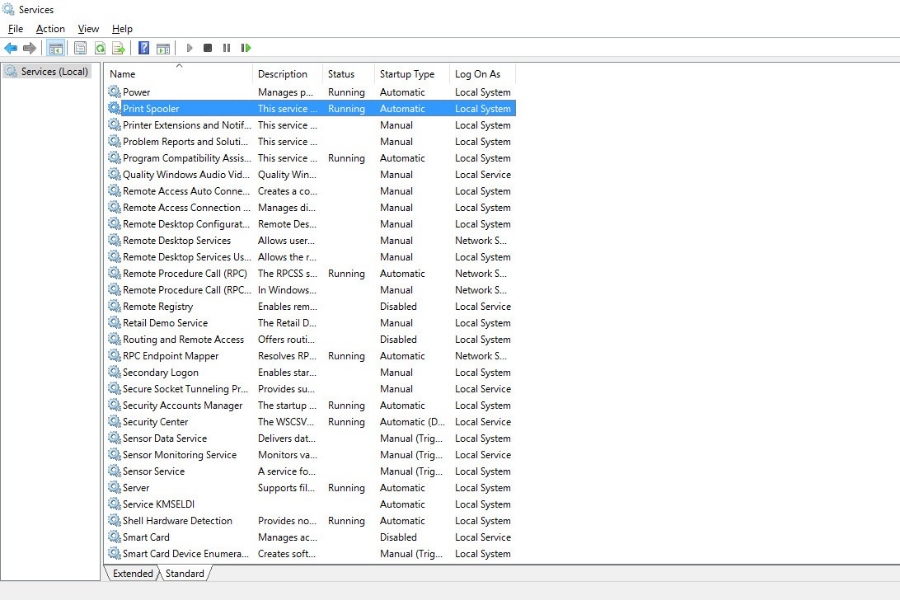Image resolution: width=900 pixels, height=600 pixels.
Task: Click the green Restart Service icon
Action: pyautogui.click(x=246, y=48)
